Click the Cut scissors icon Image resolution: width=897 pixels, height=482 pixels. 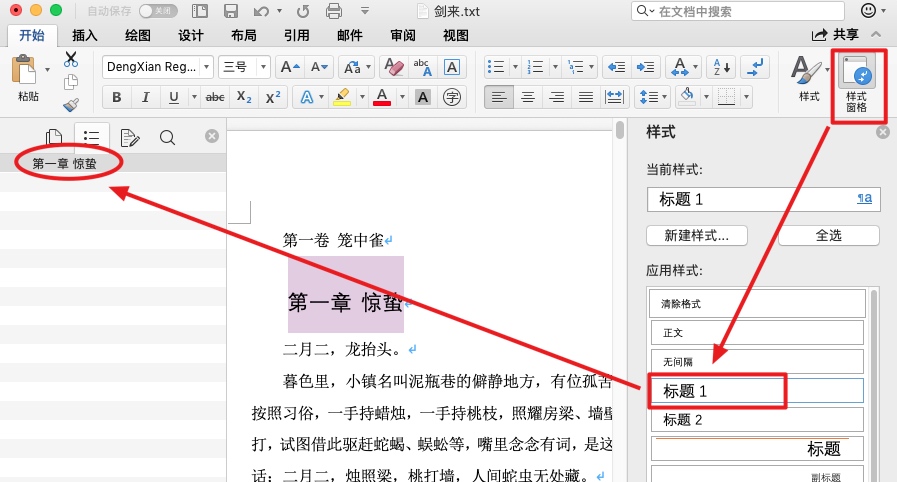coord(71,59)
